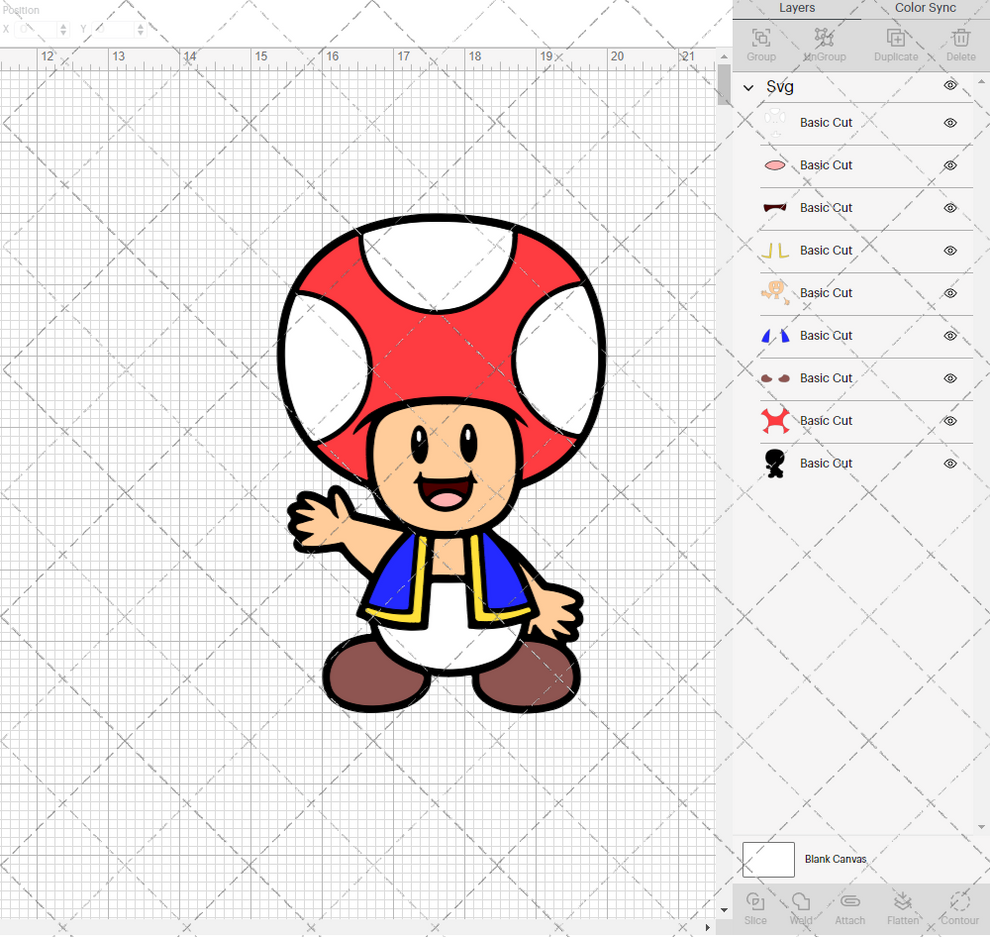Click the Blank Canvas color swatch
The height and width of the screenshot is (937, 990).
click(x=768, y=859)
